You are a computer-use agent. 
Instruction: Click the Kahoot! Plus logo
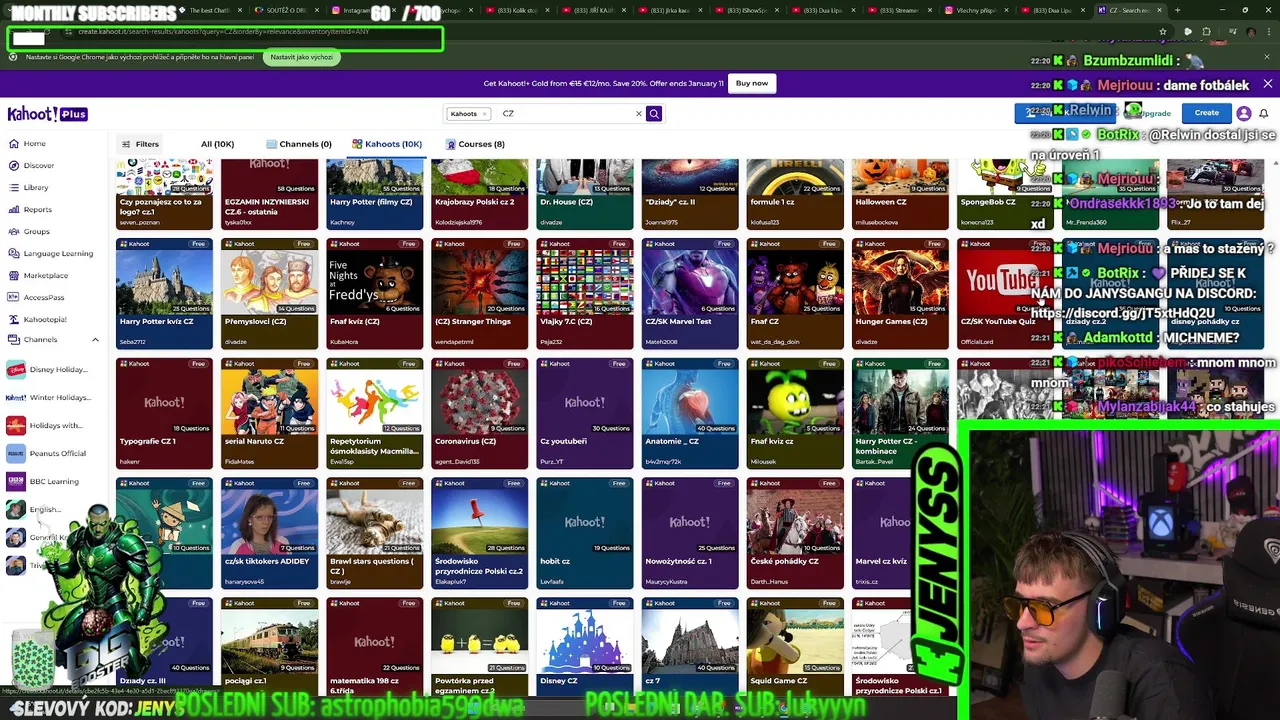coord(47,114)
